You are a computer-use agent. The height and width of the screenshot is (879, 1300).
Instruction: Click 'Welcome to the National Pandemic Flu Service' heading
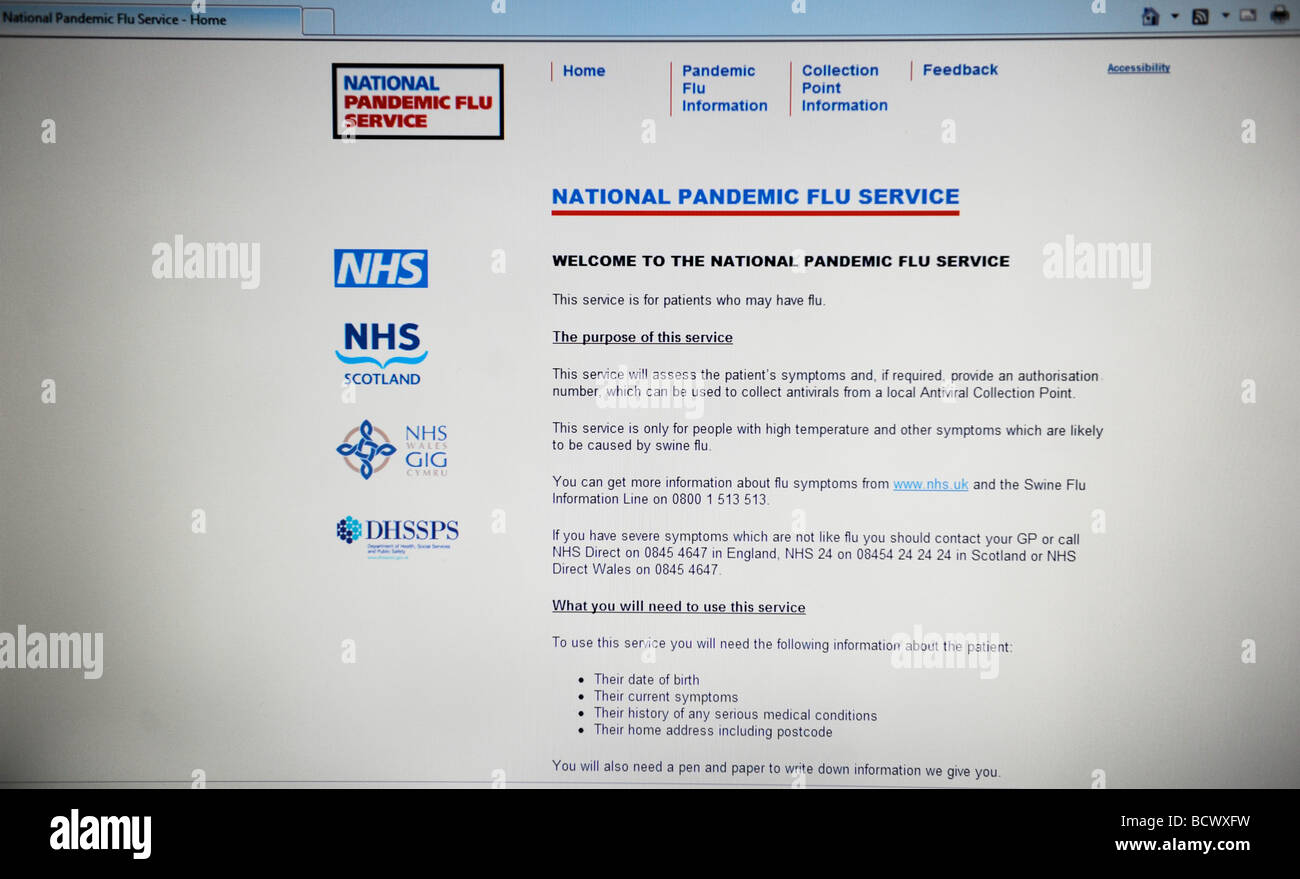coord(781,261)
